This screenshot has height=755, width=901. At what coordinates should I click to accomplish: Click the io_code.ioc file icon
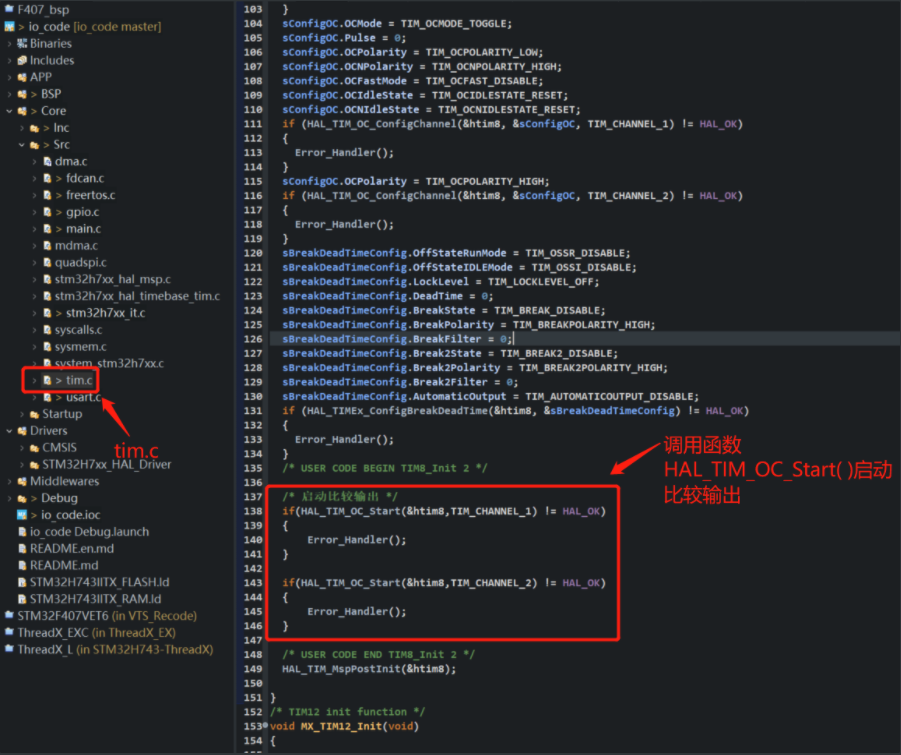[x=22, y=515]
